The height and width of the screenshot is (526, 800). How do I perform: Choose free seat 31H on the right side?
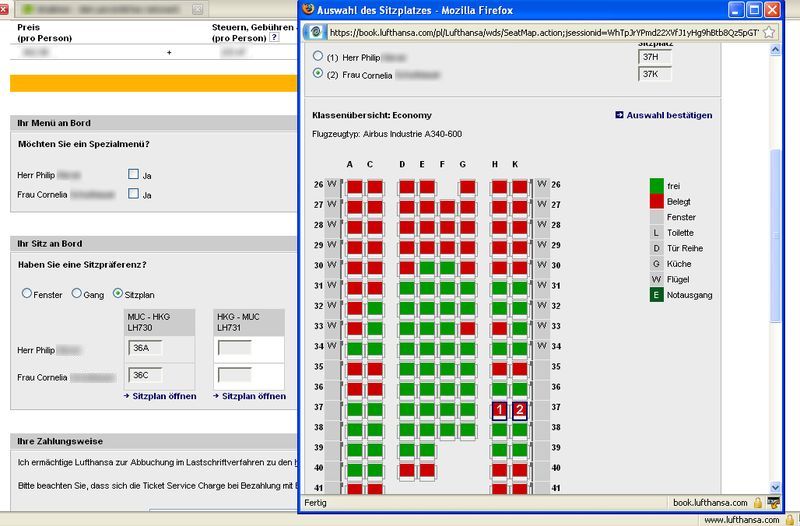pos(499,288)
